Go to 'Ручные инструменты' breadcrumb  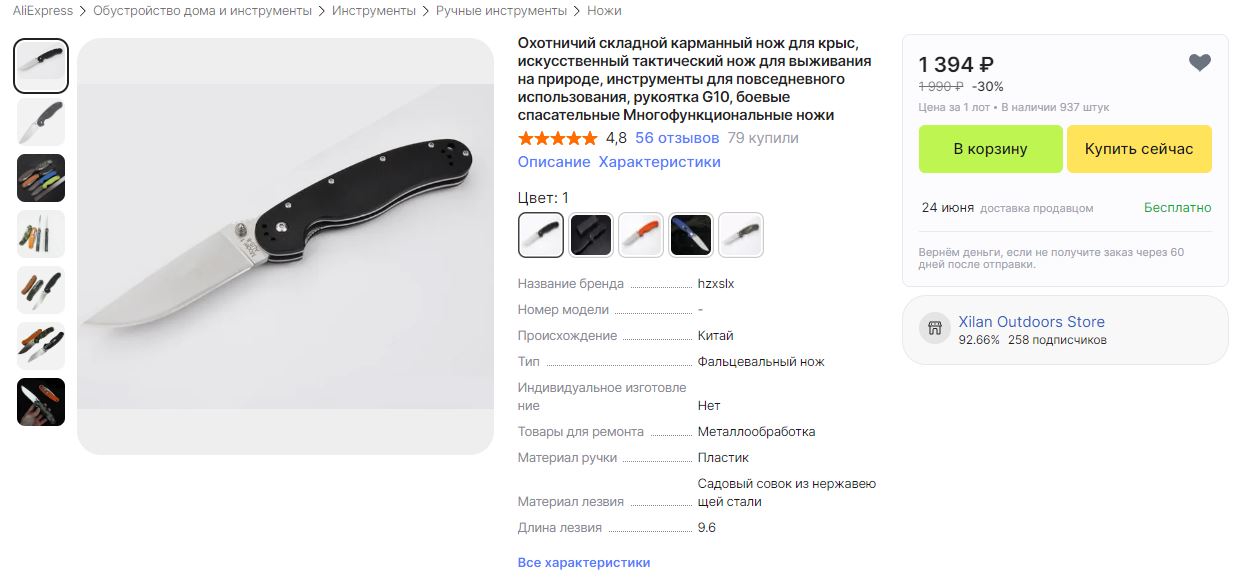click(x=501, y=11)
